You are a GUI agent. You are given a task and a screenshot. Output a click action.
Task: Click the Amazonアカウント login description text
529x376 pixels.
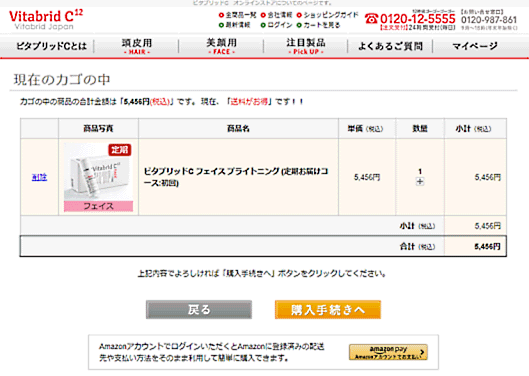click(x=212, y=352)
